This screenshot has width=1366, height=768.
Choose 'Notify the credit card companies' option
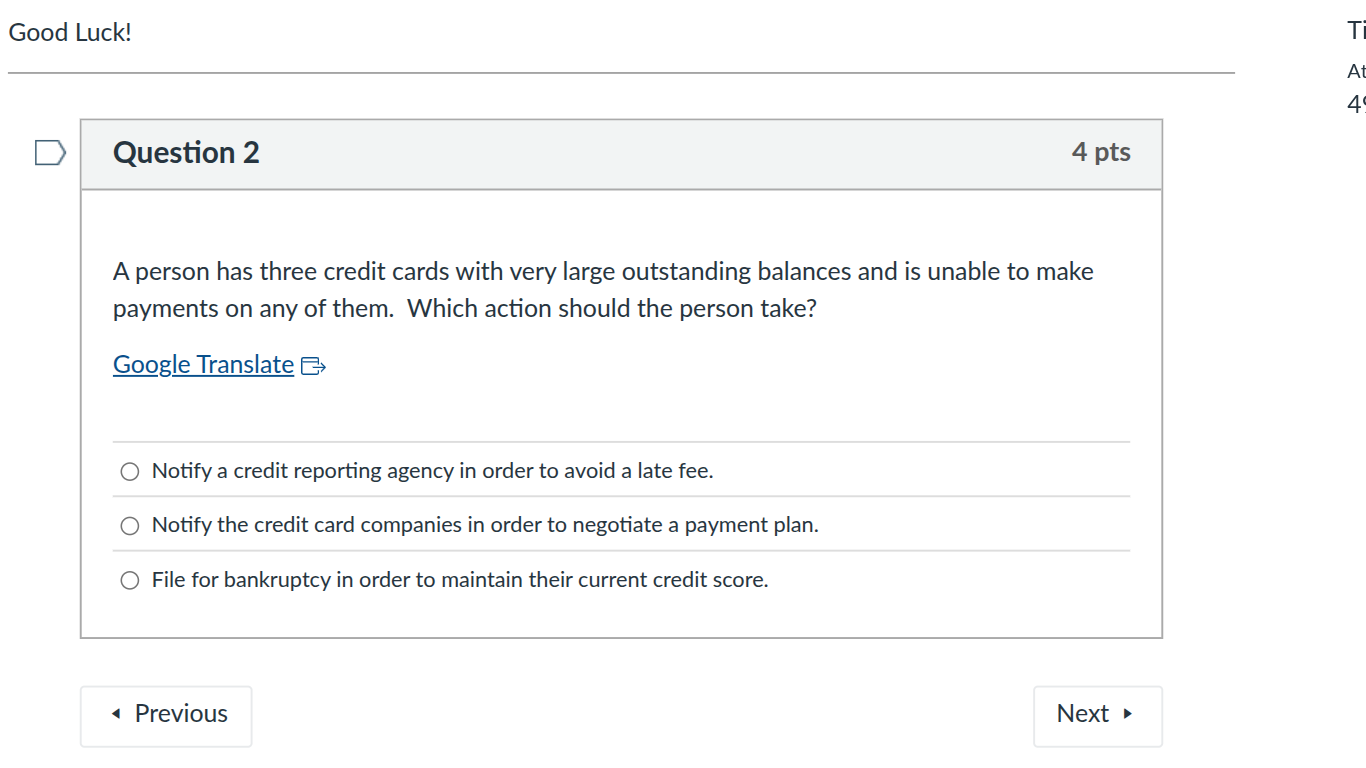pyautogui.click(x=129, y=524)
